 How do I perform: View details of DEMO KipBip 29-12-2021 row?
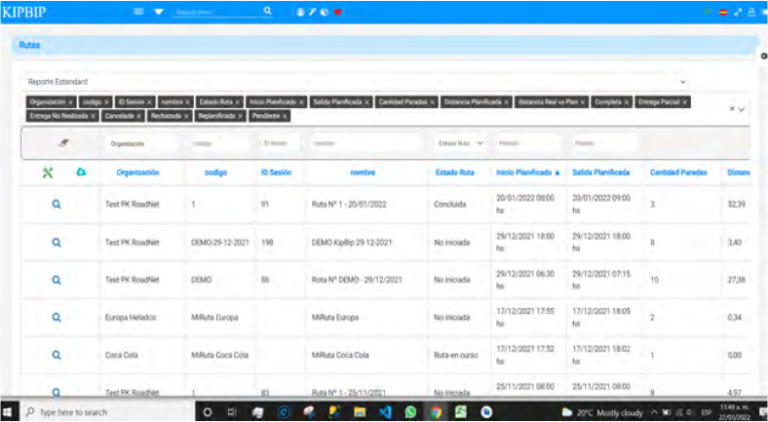click(56, 242)
